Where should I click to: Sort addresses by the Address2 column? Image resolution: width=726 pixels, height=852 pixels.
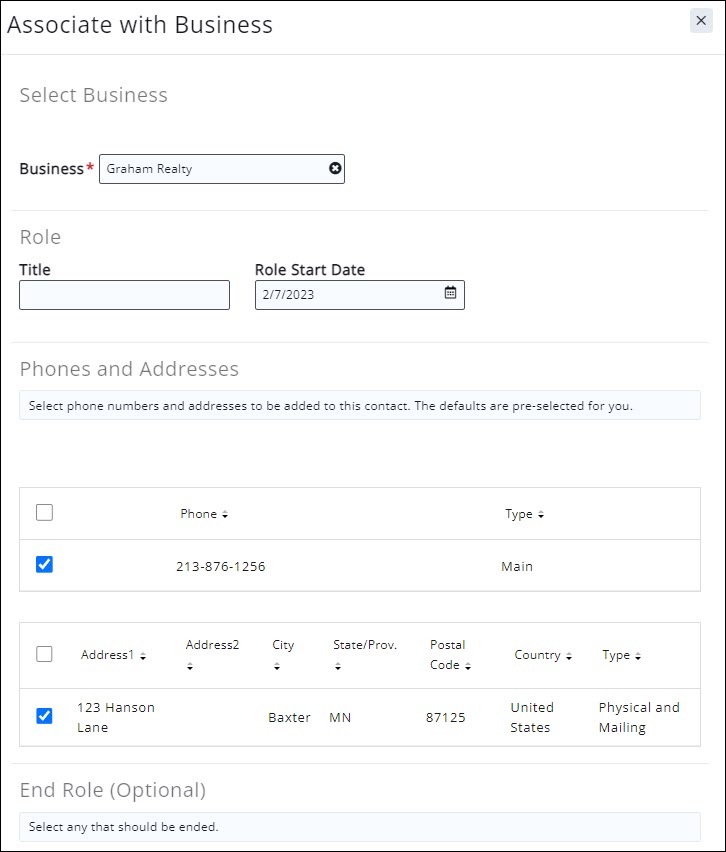213,645
